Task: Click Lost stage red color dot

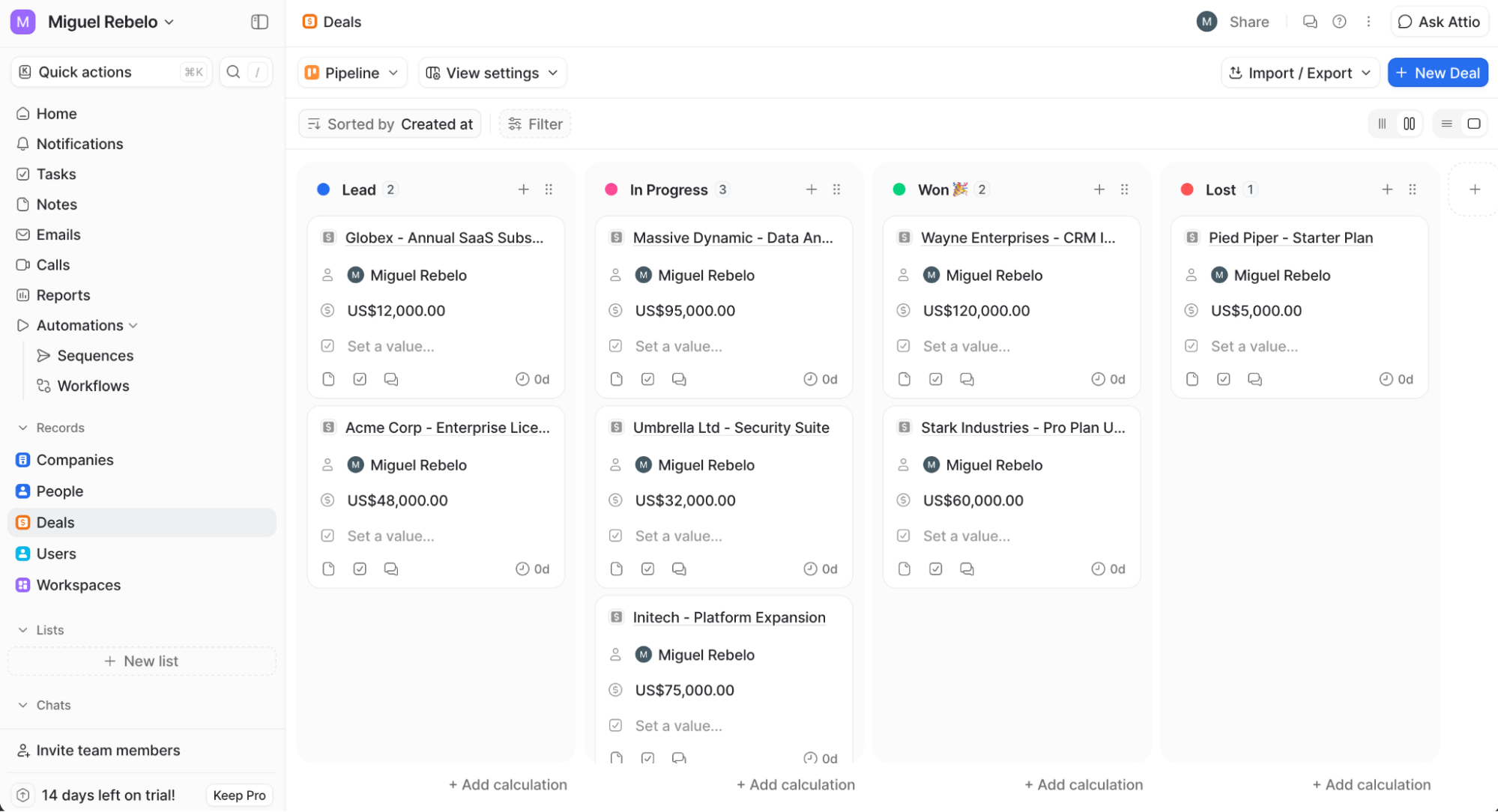Action: click(x=1187, y=190)
